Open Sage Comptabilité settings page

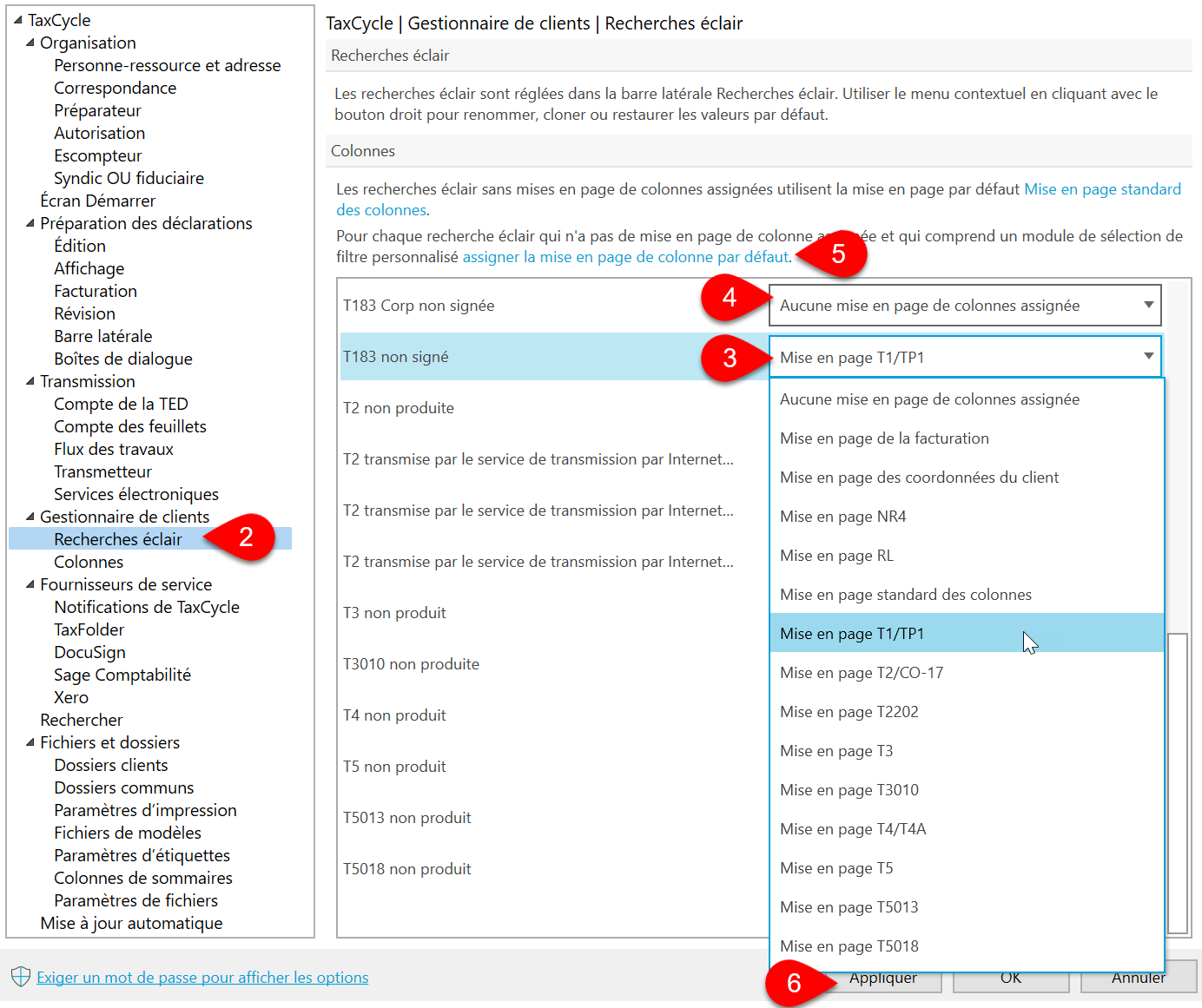coord(122,675)
